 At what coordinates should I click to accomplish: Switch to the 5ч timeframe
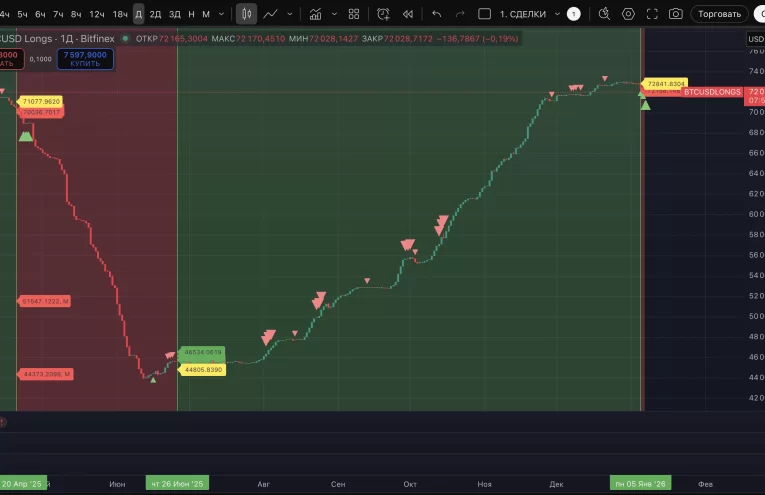(22, 14)
